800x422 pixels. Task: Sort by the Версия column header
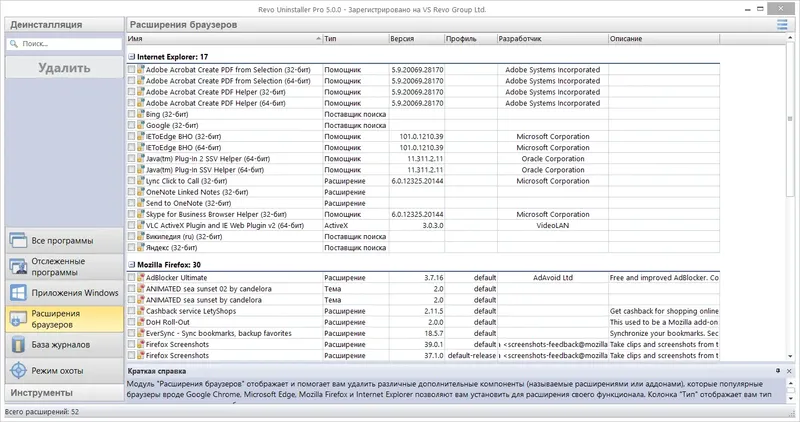(x=416, y=39)
